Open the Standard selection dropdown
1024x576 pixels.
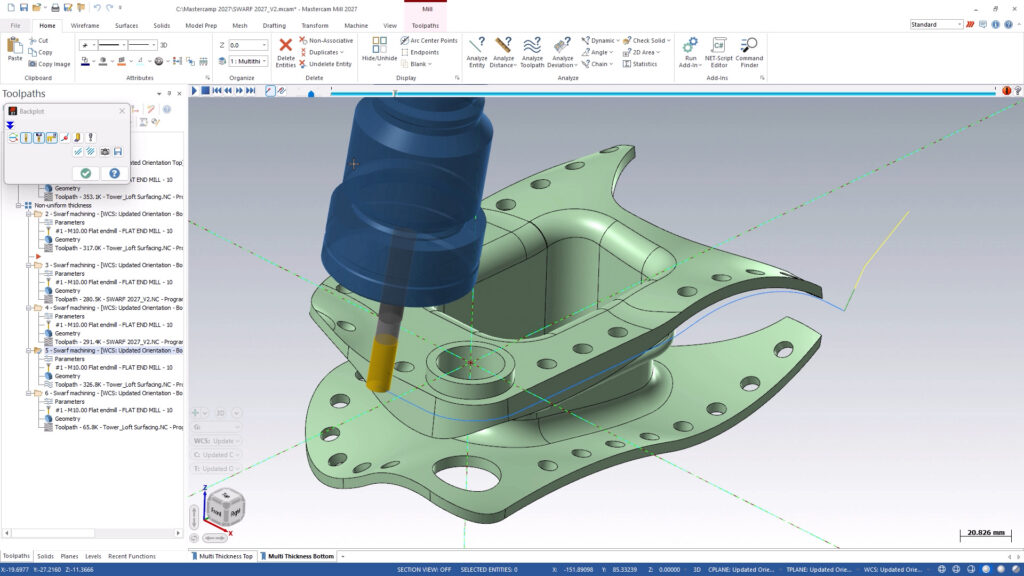pos(959,24)
